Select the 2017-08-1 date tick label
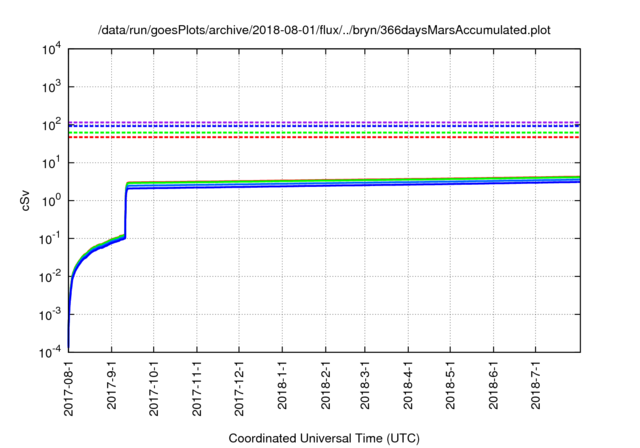The height and width of the screenshot is (448, 640). pos(69,388)
